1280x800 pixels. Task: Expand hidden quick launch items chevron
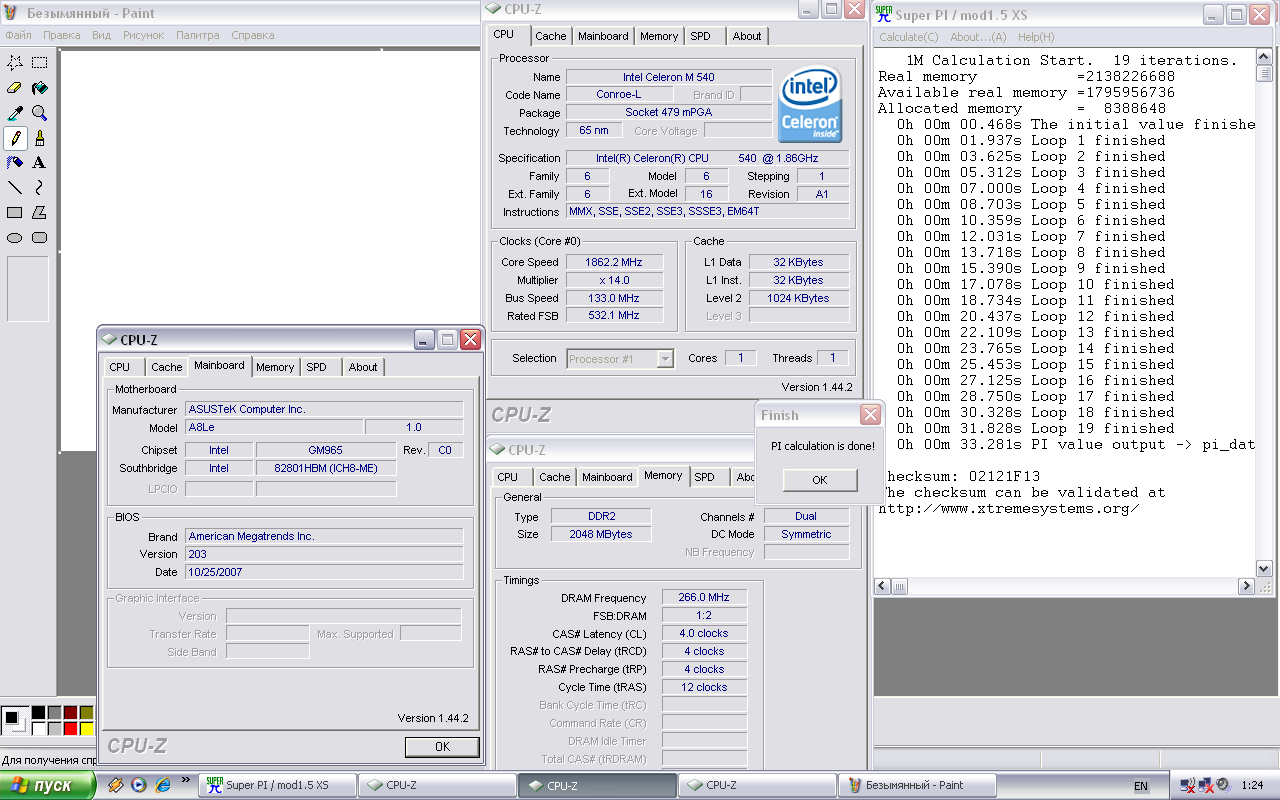coord(186,780)
